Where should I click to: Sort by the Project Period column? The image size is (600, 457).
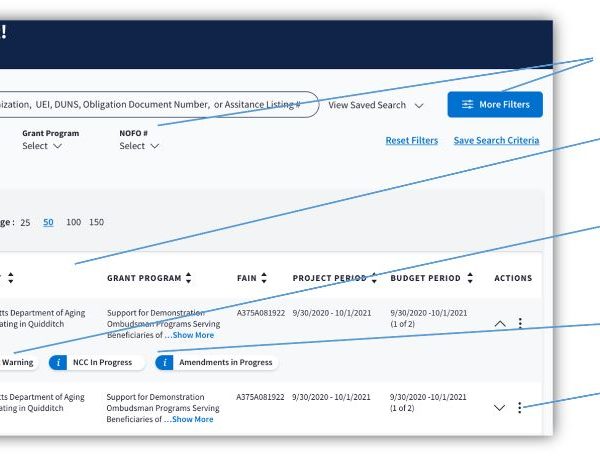373,278
